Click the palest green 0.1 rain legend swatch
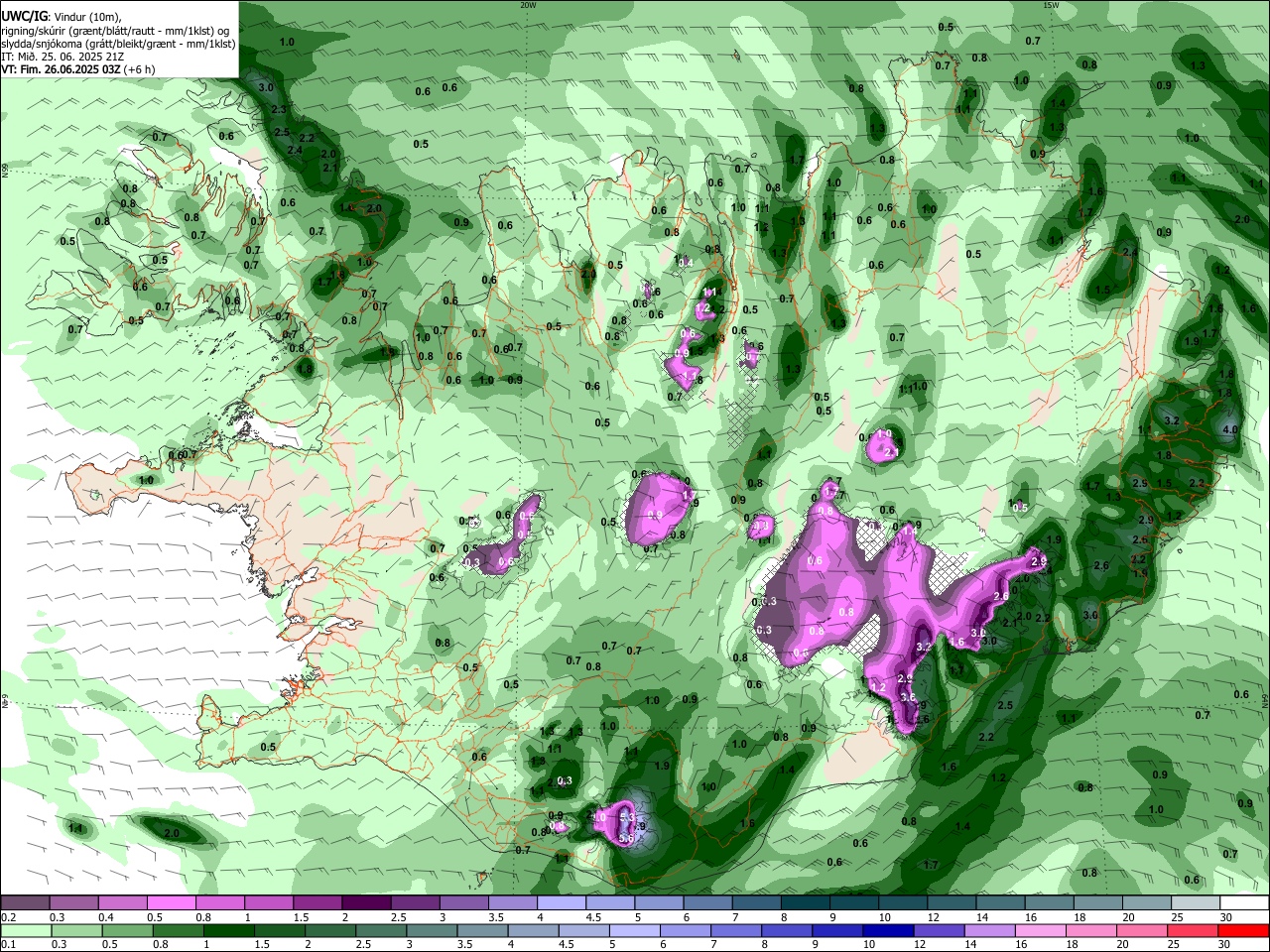 25,931
